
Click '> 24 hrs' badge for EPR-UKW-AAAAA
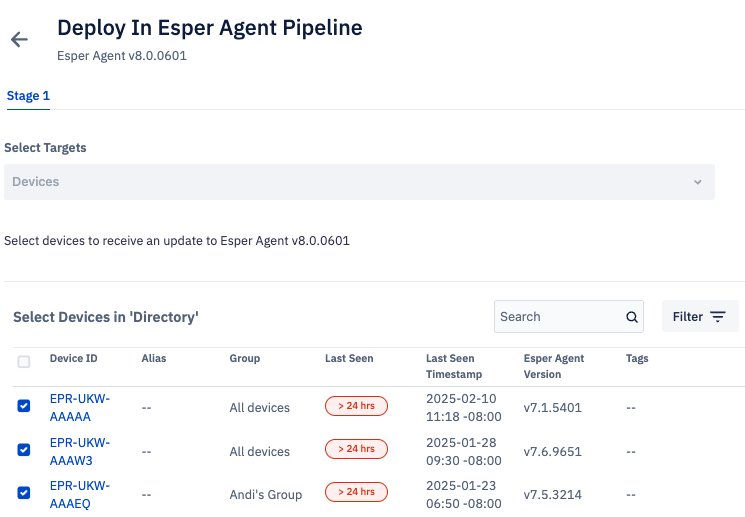point(356,406)
